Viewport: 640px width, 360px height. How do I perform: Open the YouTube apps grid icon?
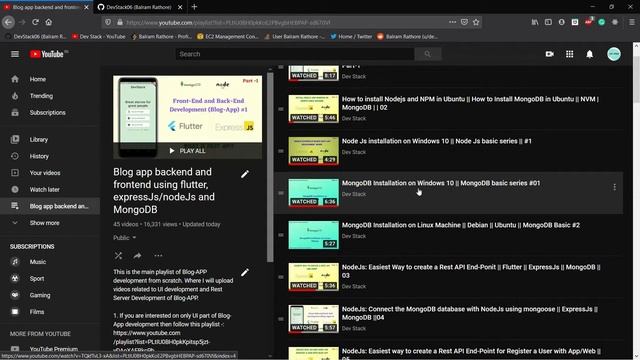tap(569, 54)
